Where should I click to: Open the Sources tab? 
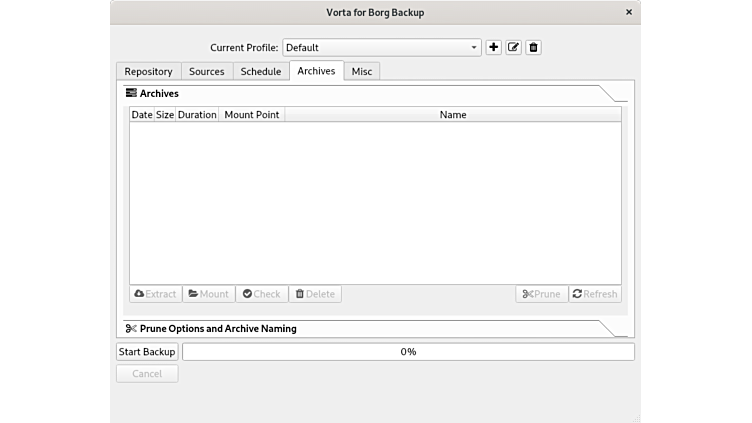pos(207,71)
